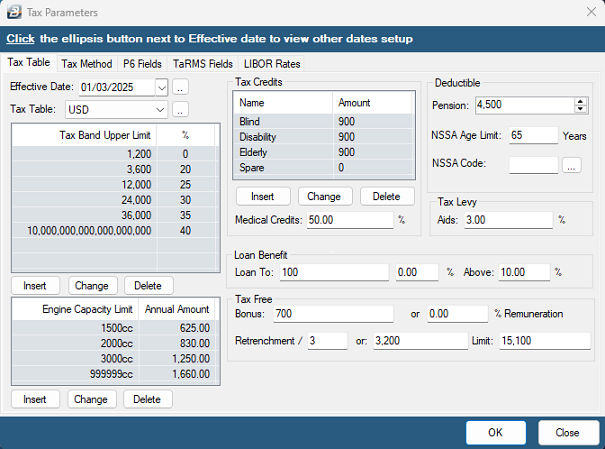This screenshot has height=449, width=605.
Task: Select the Elderly tax credit row
Action: coord(323,152)
